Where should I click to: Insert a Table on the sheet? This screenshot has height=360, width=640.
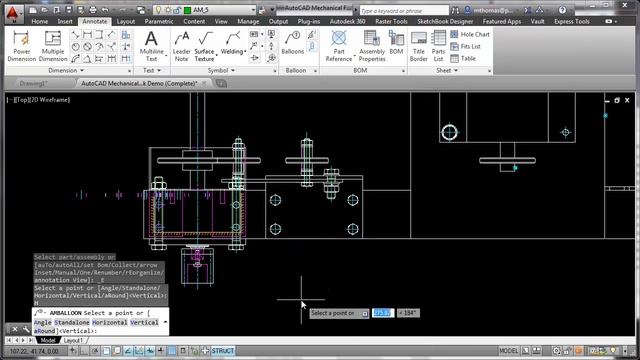click(463, 58)
